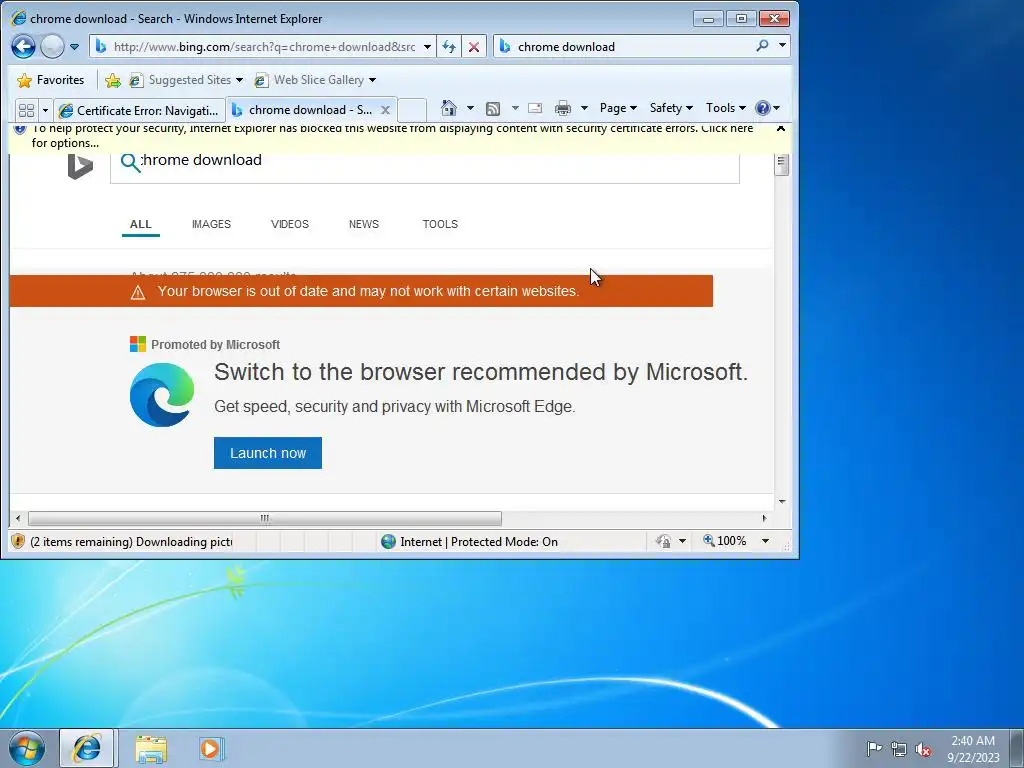The image size is (1024, 768).
Task: Click Internet Protected Mode status text
Action: coord(479,541)
